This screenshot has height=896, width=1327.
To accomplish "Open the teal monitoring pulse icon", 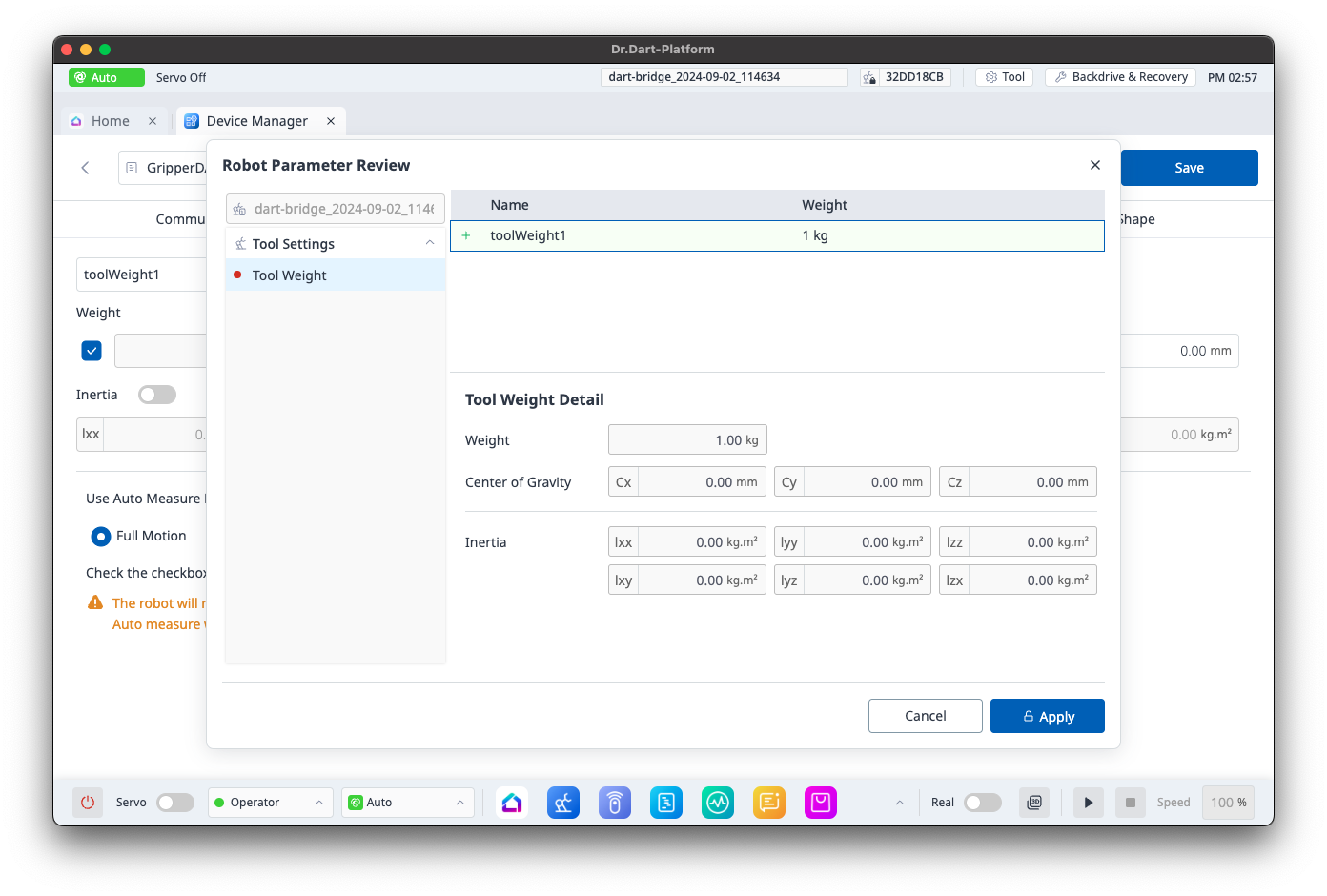I will click(718, 803).
